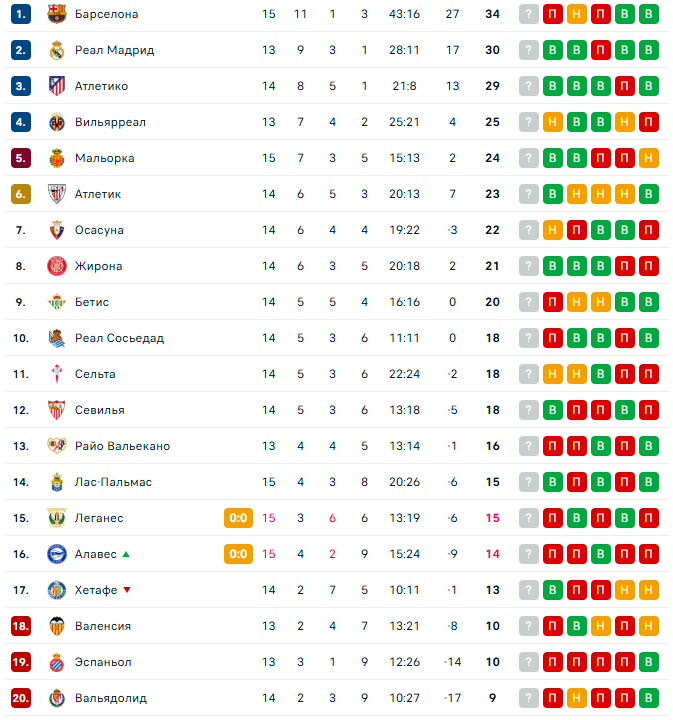Click the red down arrow beside Хетафе
The height and width of the screenshot is (720, 673).
[x=127, y=590]
